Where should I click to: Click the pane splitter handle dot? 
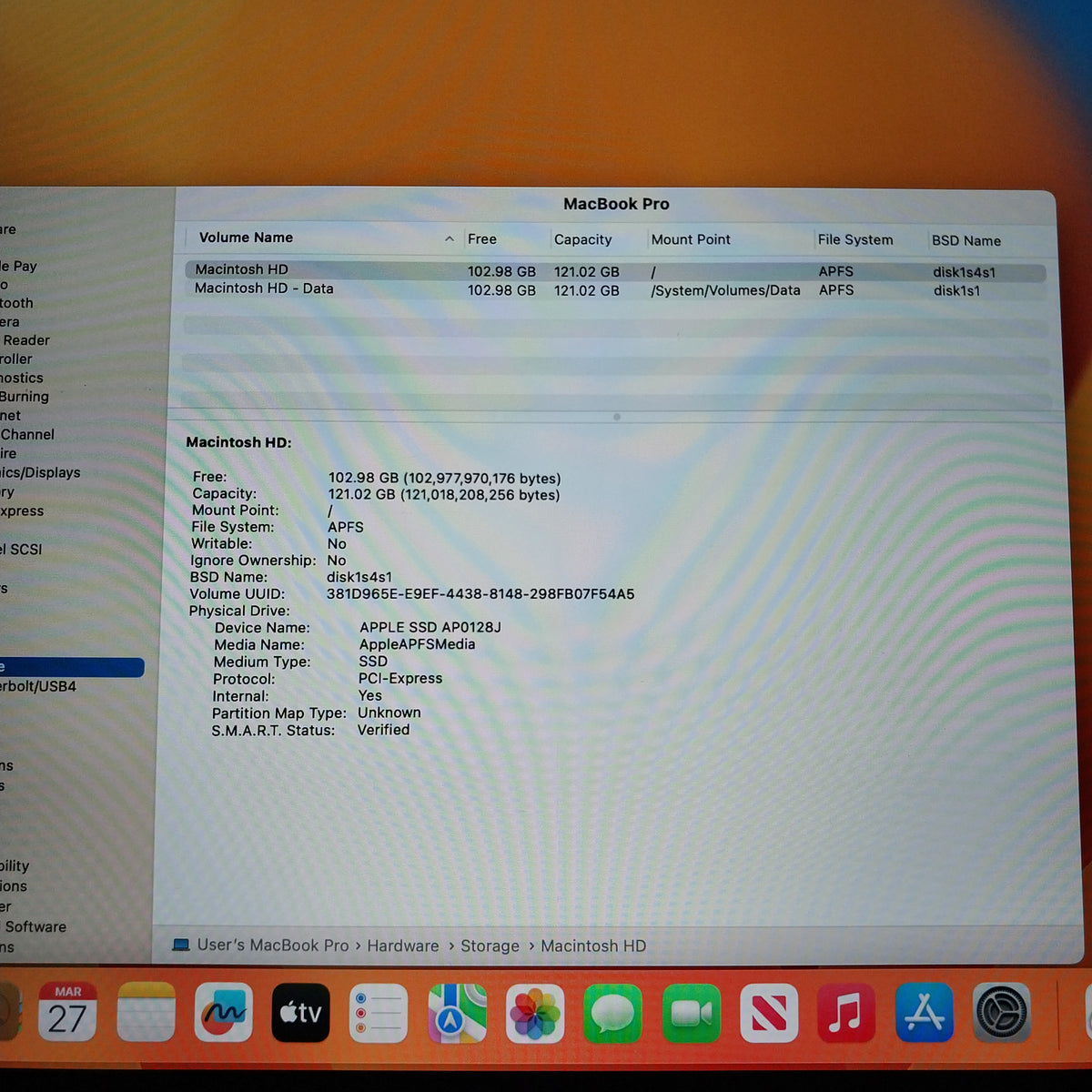coord(617,417)
